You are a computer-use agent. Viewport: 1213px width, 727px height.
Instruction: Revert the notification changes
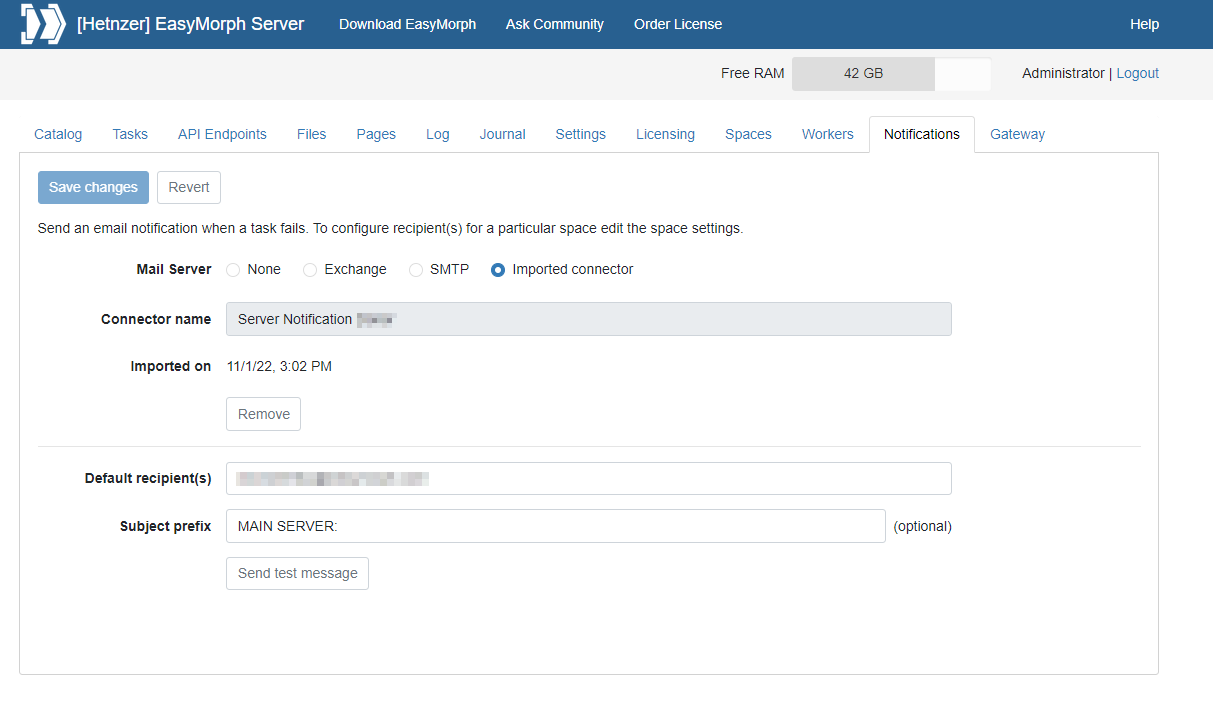click(189, 188)
